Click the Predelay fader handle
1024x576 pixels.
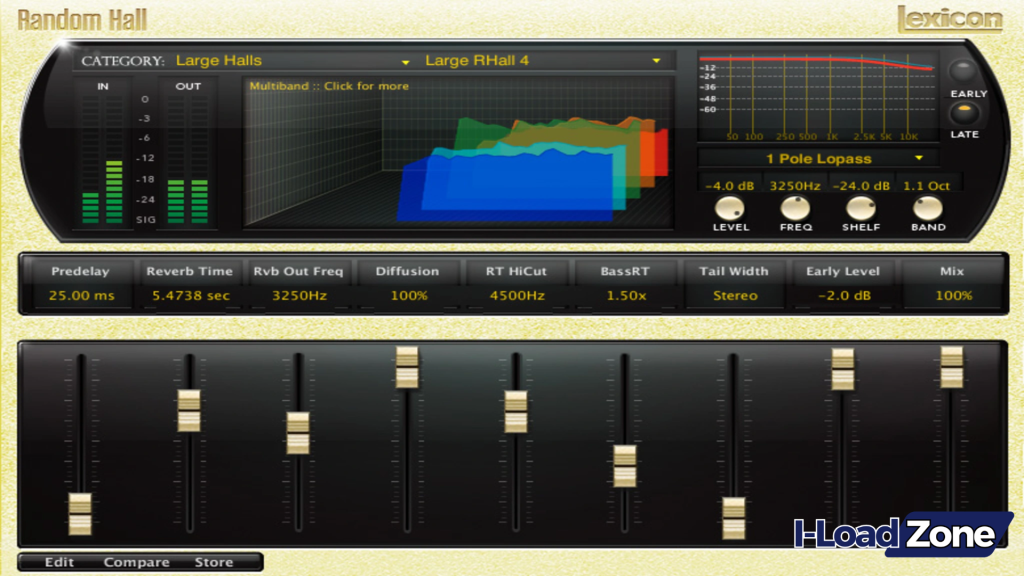80,515
